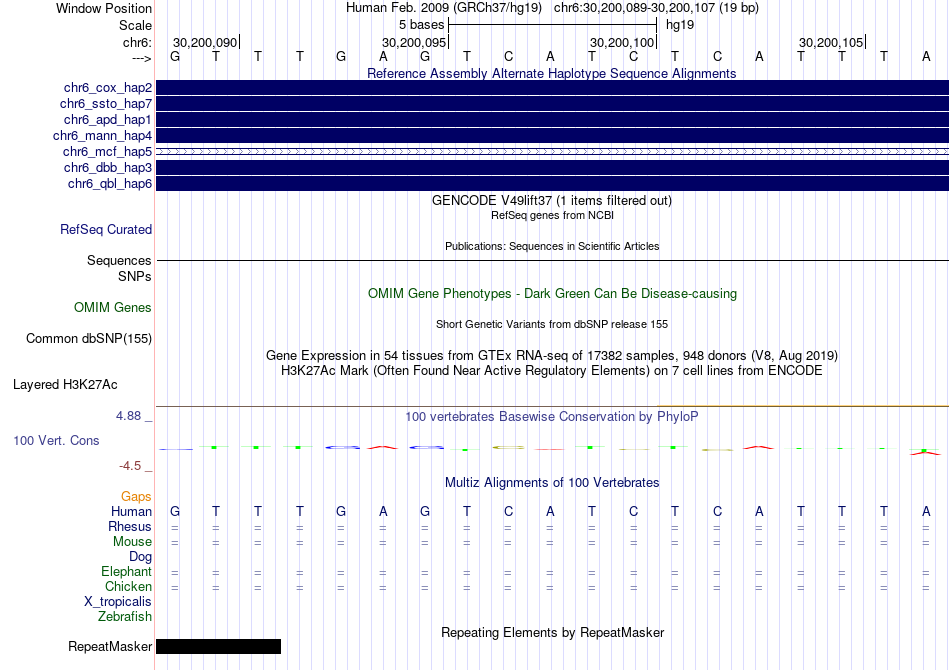Open the Common dbSNP(155) track label
The width and height of the screenshot is (950, 670).
pyautogui.click(x=89, y=339)
